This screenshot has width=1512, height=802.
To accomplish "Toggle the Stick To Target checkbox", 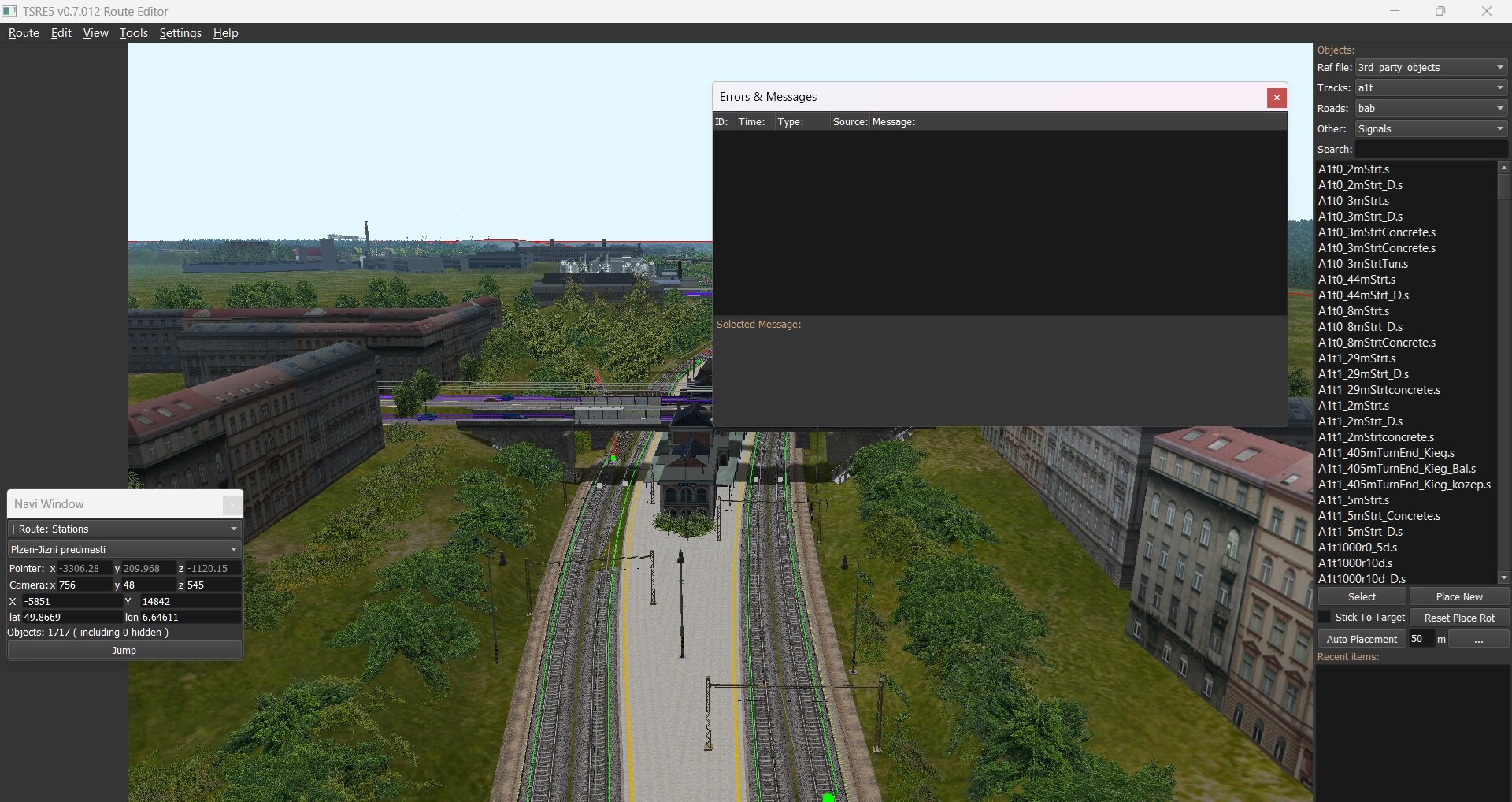I will tap(1325, 618).
